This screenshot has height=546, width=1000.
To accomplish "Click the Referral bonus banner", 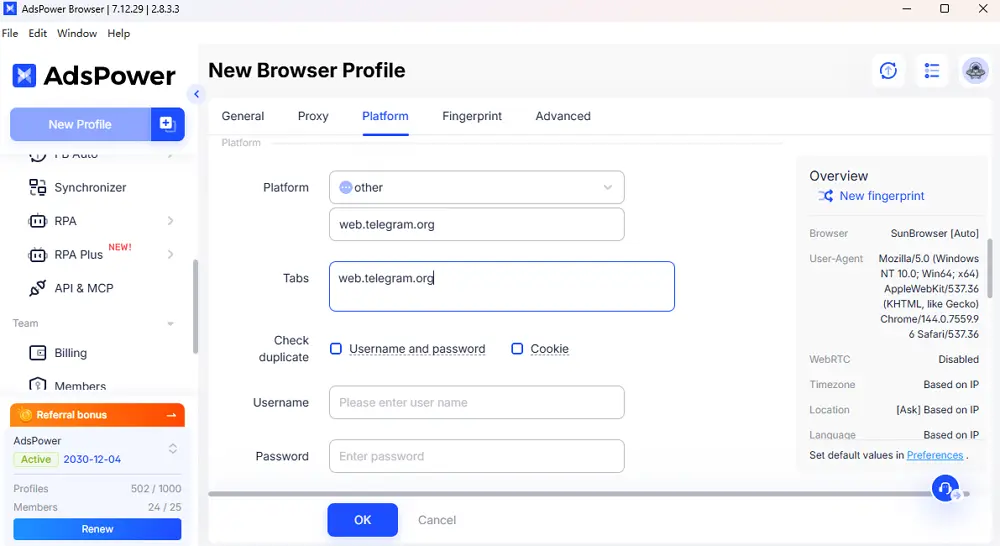I will coord(98,415).
